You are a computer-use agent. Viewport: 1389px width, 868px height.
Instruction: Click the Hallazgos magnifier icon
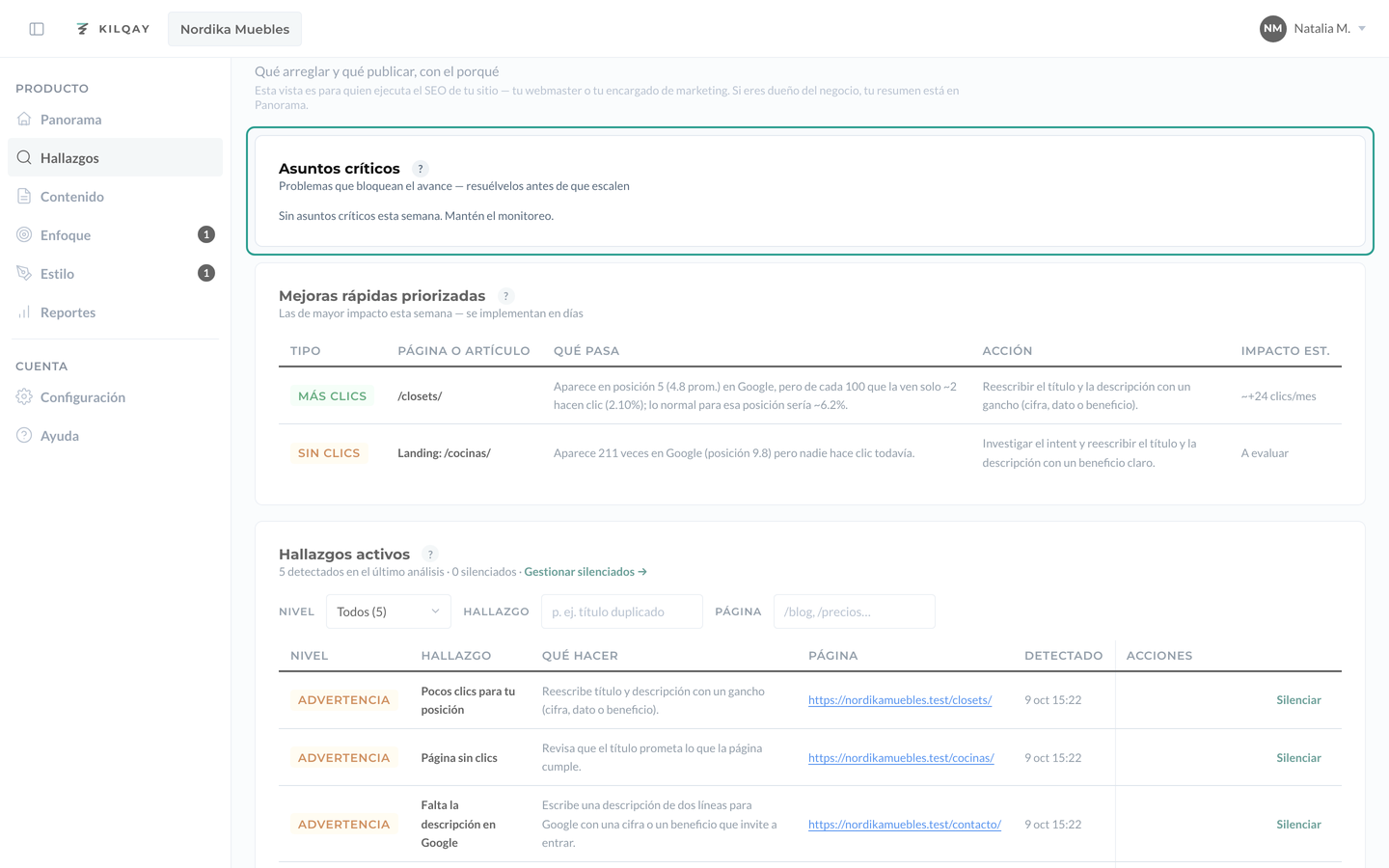point(24,157)
